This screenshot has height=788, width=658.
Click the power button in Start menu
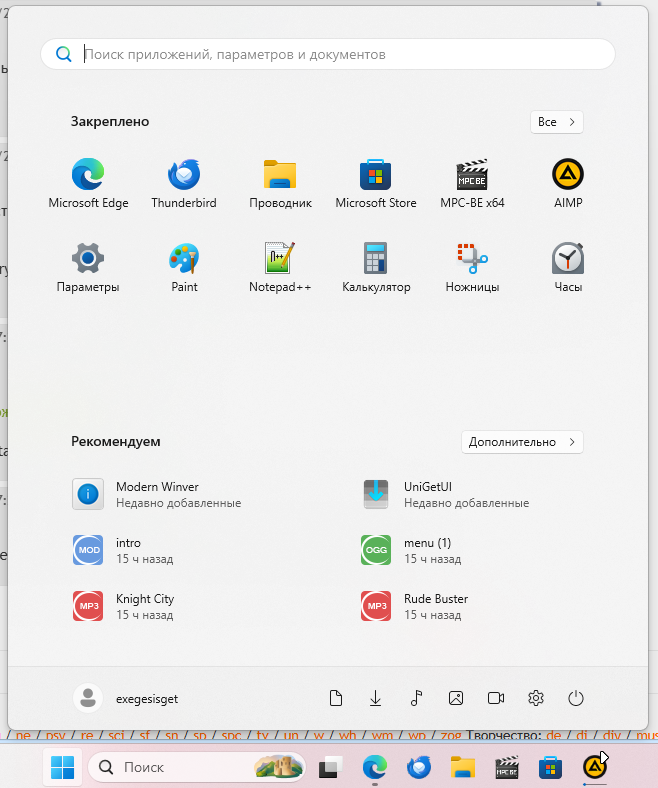coord(576,698)
